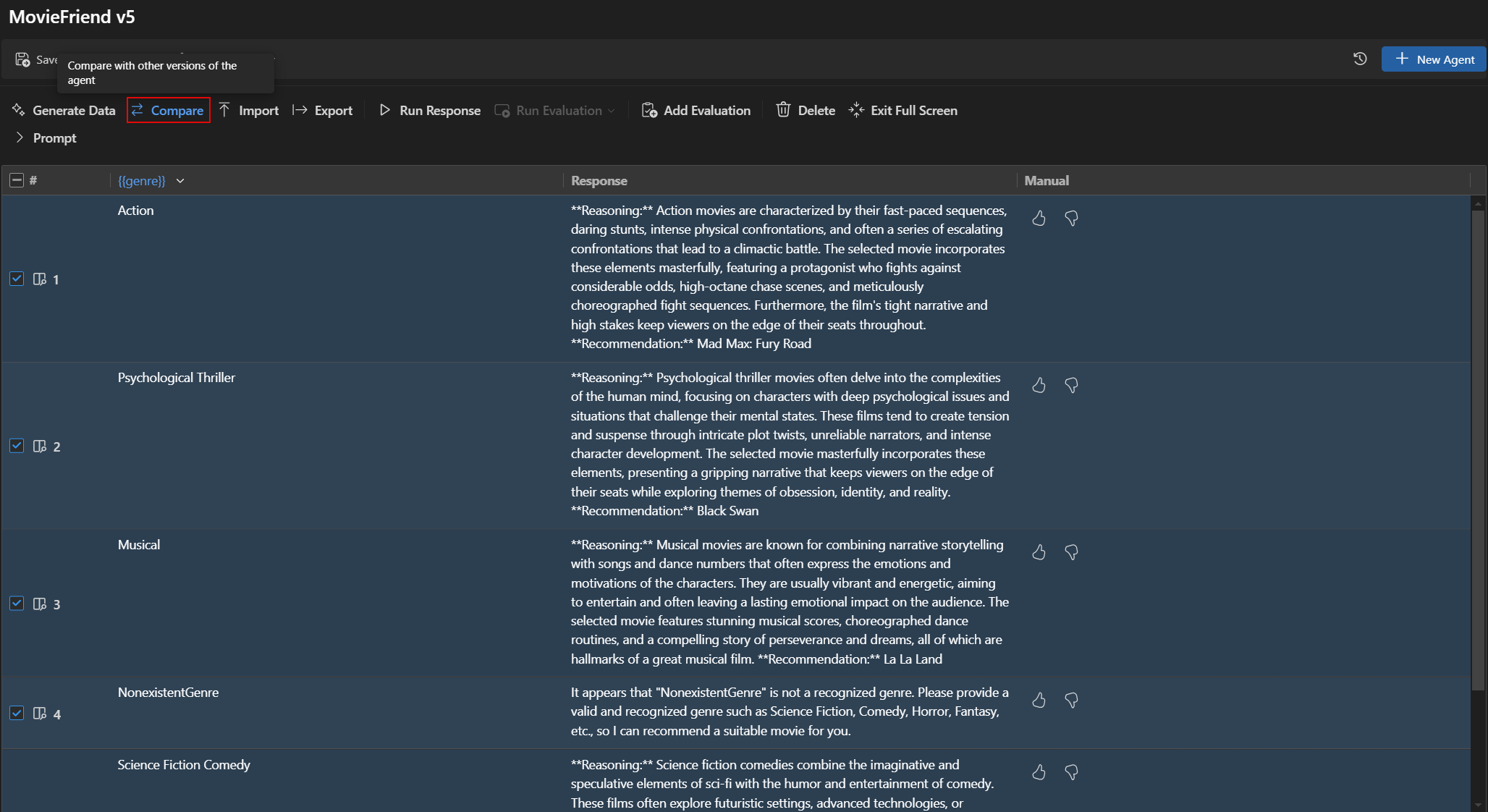Open the {{genre}} column dropdown
This screenshot has height=812, width=1488.
click(x=180, y=181)
